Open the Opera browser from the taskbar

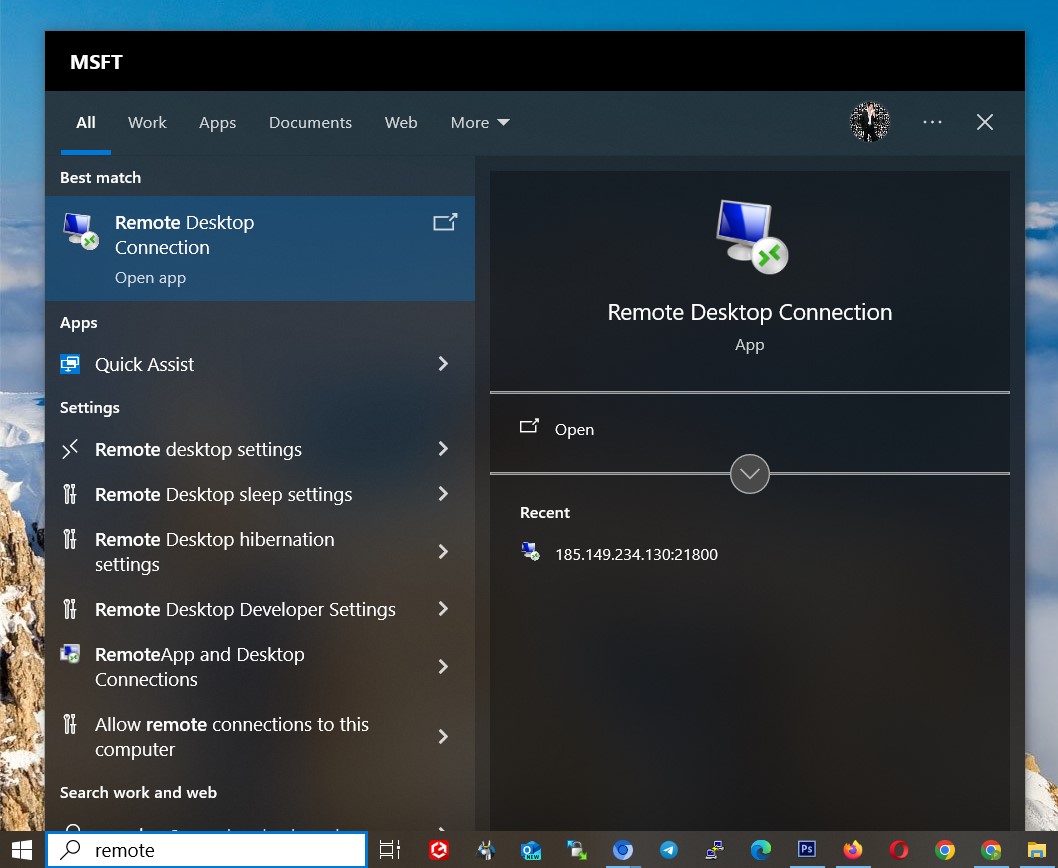(899, 850)
